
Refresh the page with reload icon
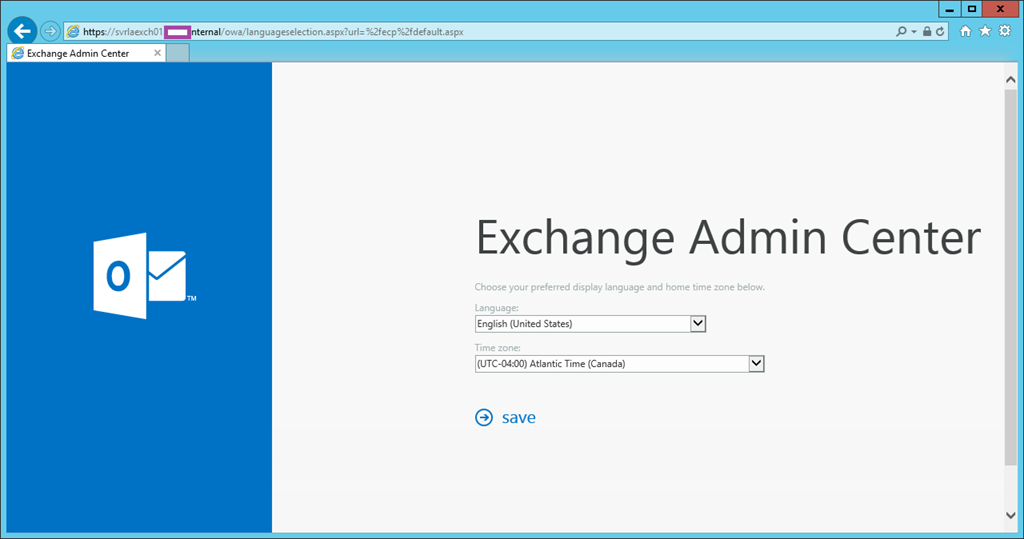[940, 31]
